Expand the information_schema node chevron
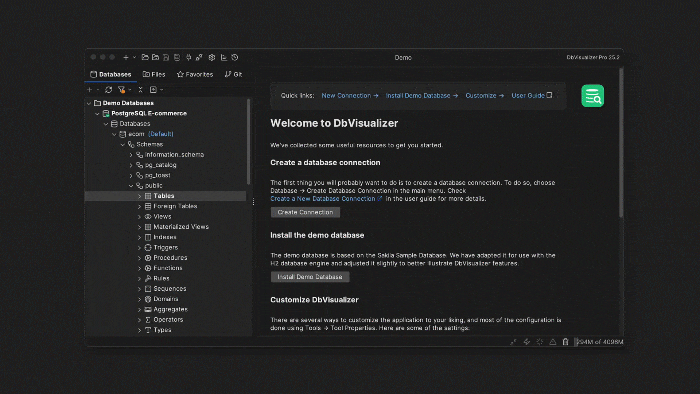The image size is (700, 394). click(x=131, y=155)
